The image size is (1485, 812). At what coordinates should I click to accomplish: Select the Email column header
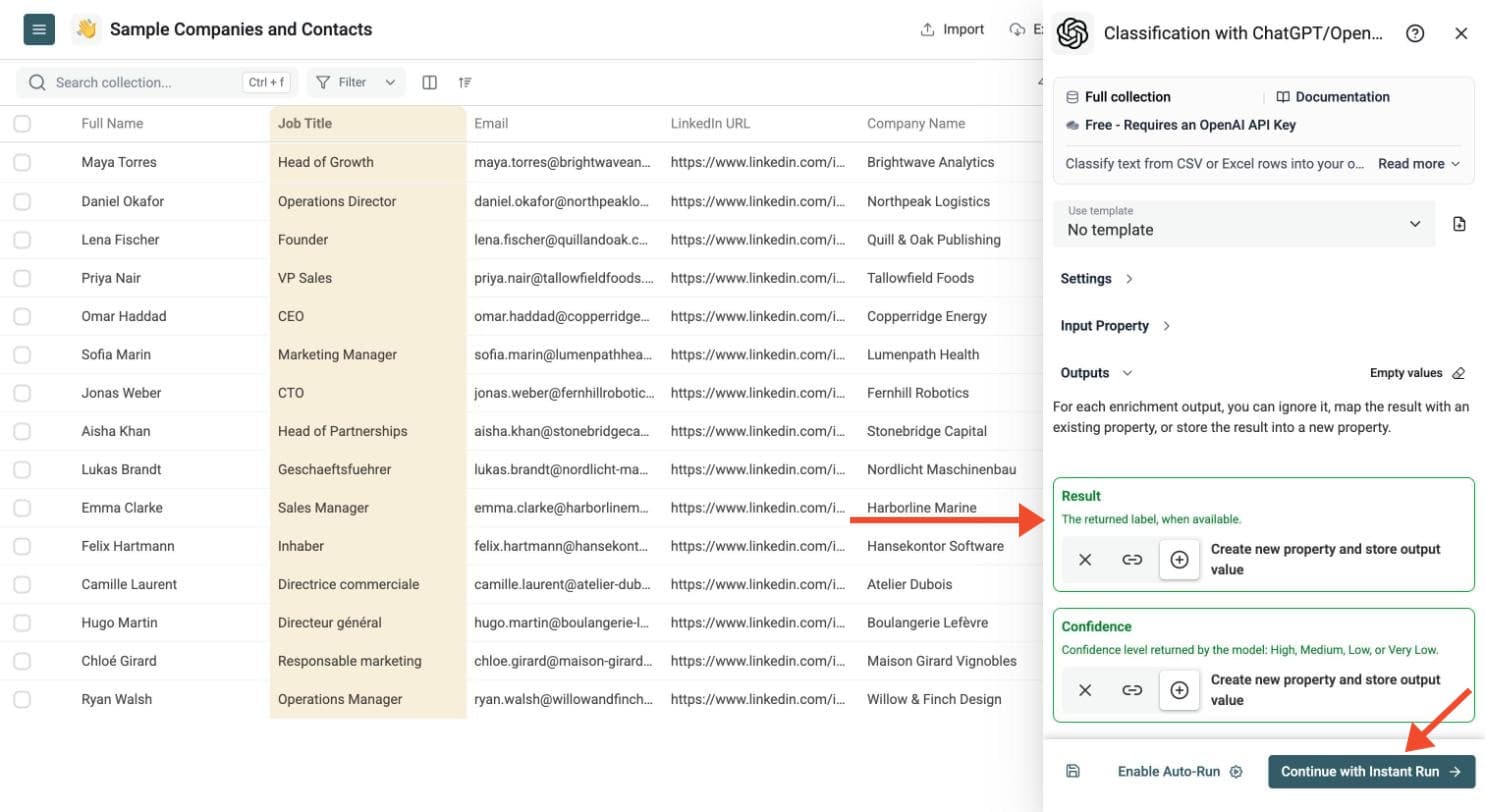[491, 124]
